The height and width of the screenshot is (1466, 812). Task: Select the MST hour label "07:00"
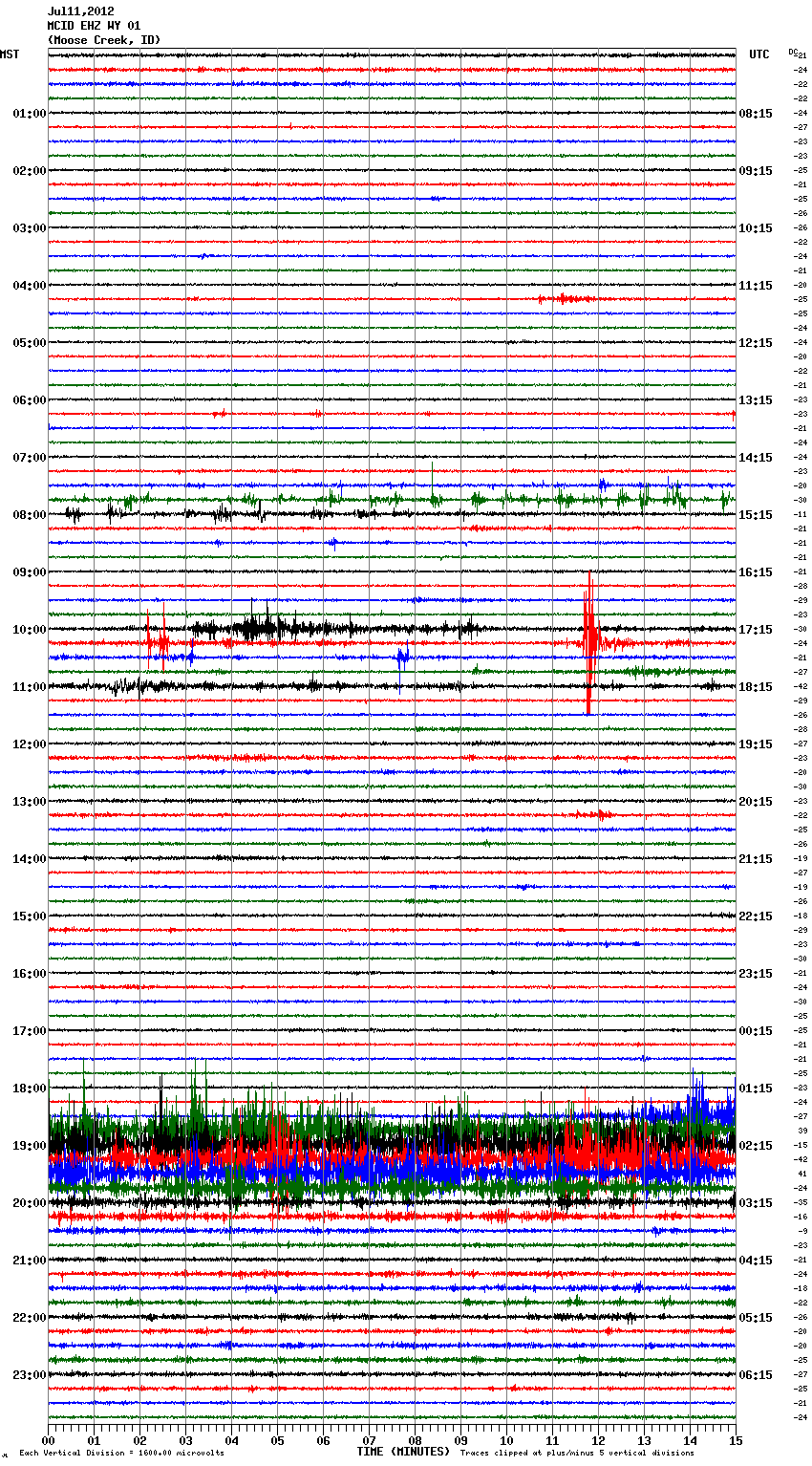30,458
